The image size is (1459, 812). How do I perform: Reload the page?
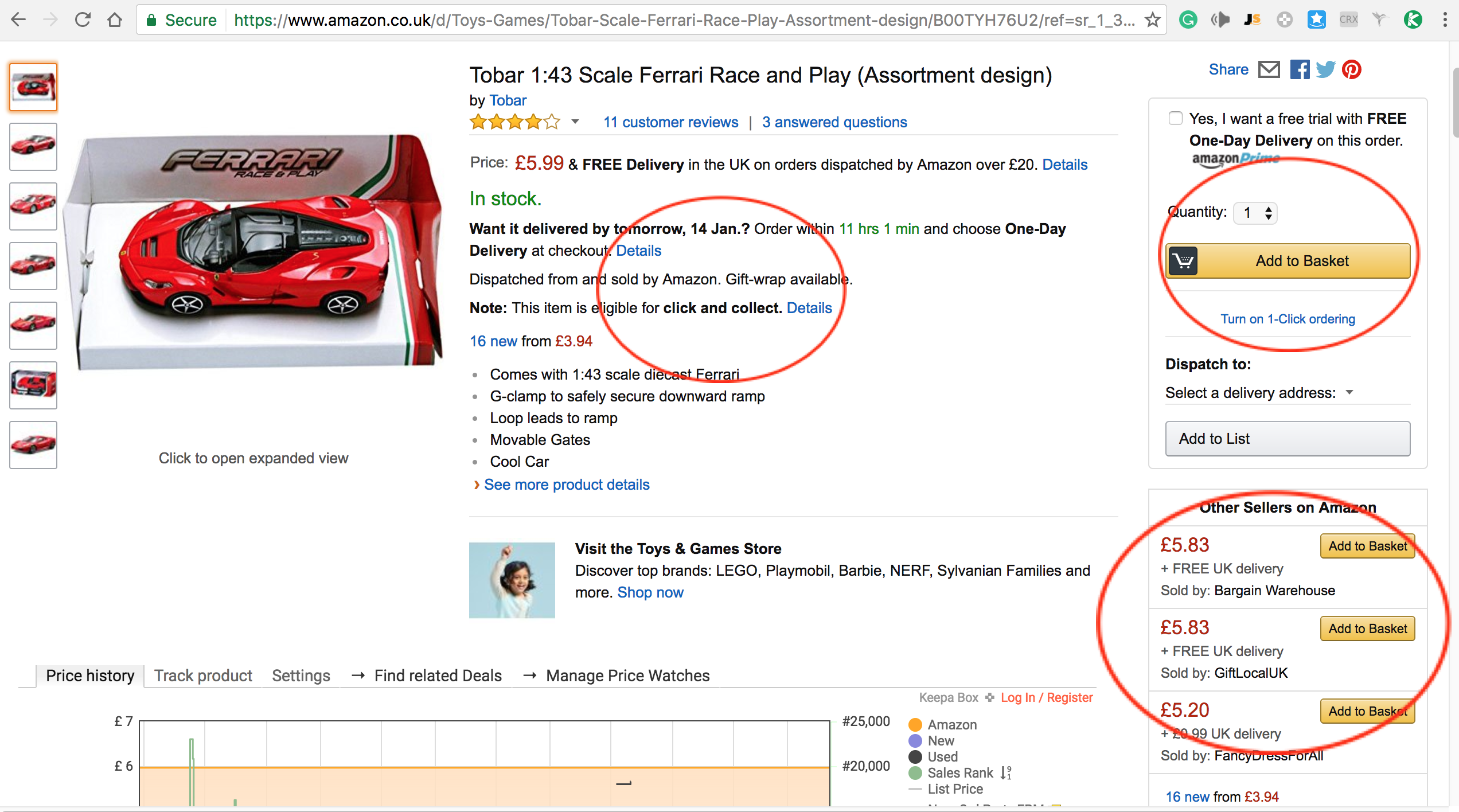tap(83, 21)
